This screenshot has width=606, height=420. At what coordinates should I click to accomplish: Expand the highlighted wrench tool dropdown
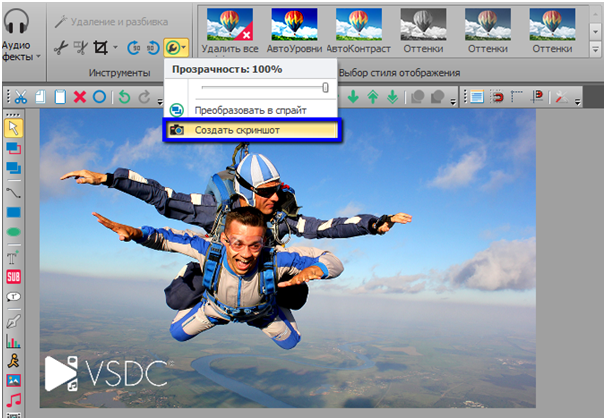(x=186, y=47)
